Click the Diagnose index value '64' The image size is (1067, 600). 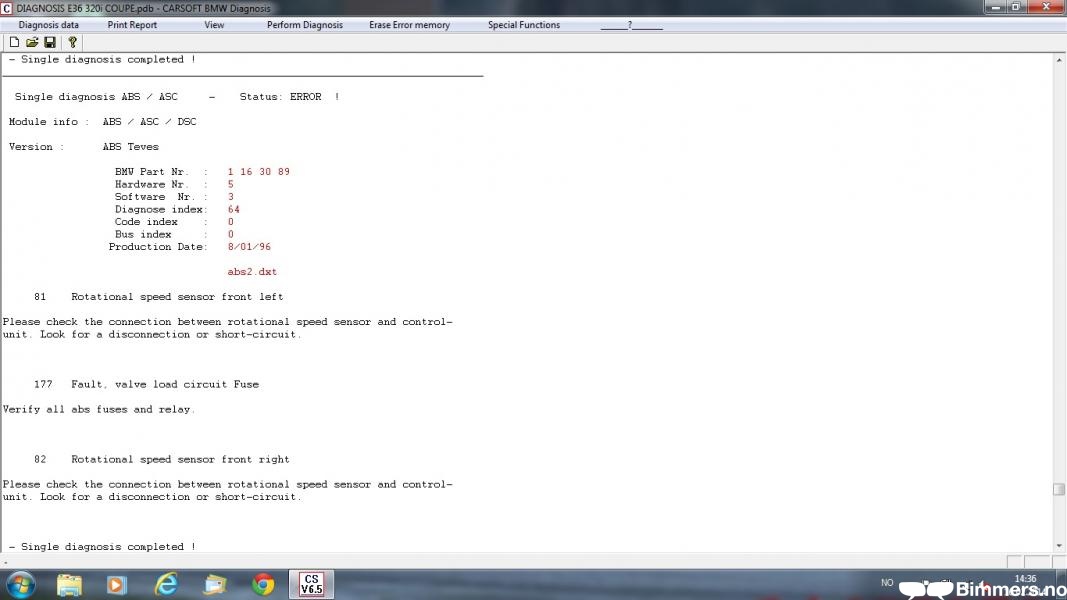coord(233,210)
